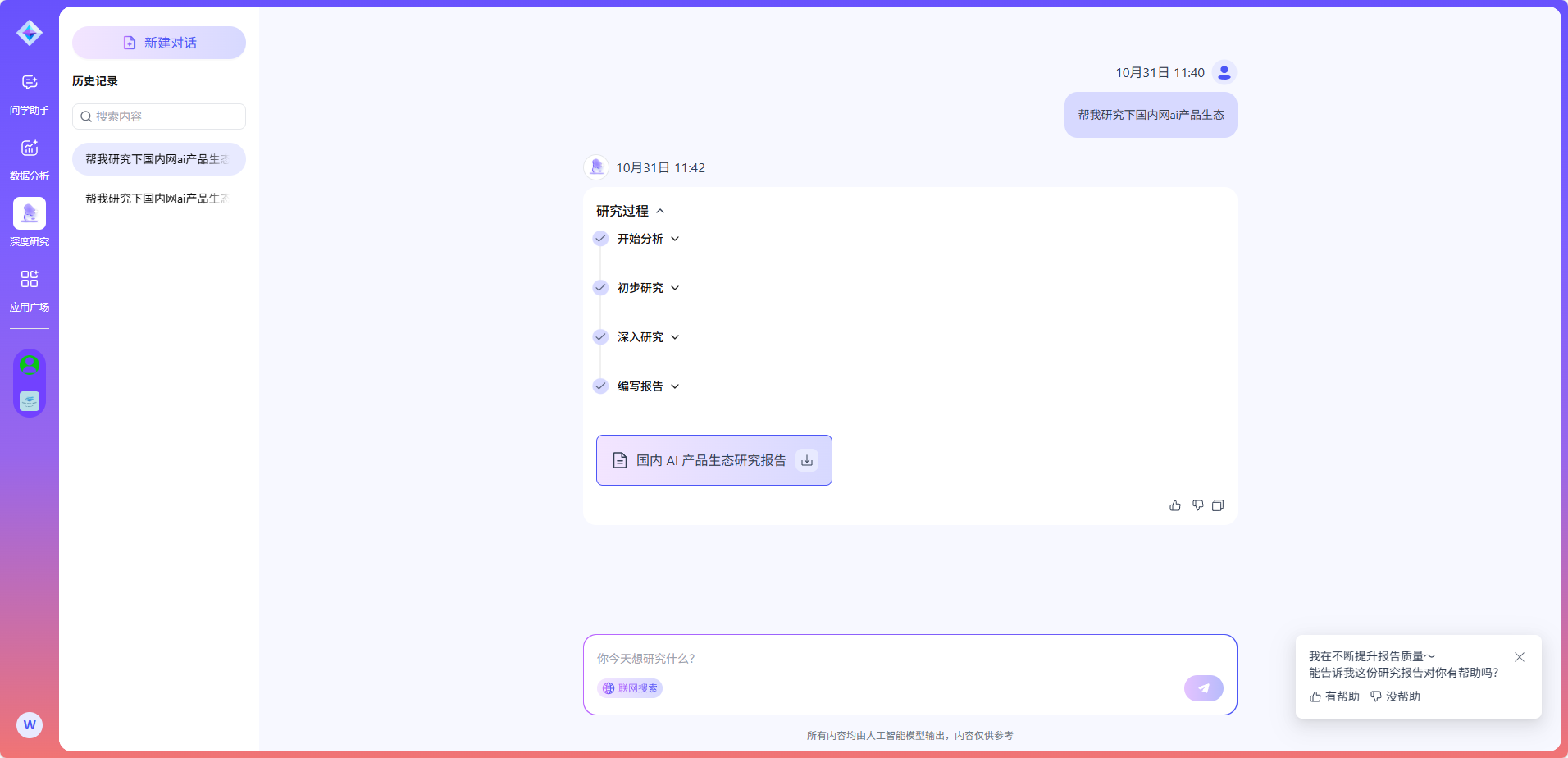Viewport: 1568px width, 758px height.
Task: Download the 国内 AI 产品生态研究报告 file
Action: click(x=807, y=460)
